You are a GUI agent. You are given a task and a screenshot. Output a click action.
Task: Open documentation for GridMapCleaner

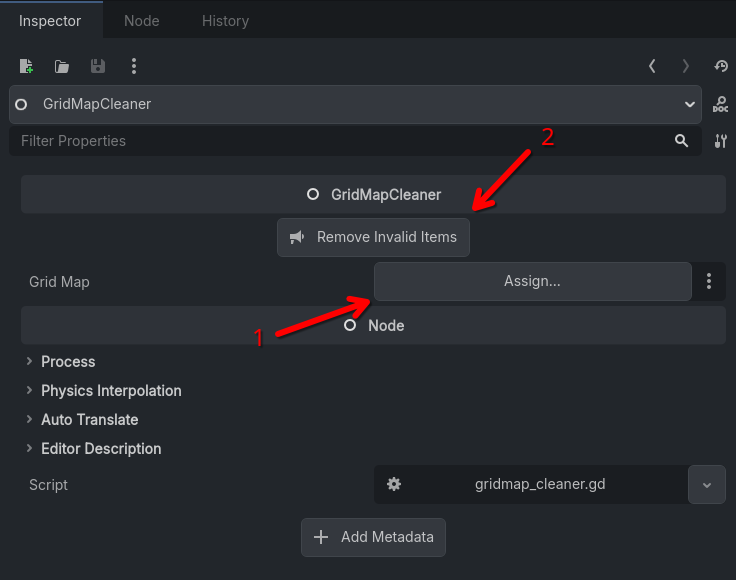click(x=720, y=104)
